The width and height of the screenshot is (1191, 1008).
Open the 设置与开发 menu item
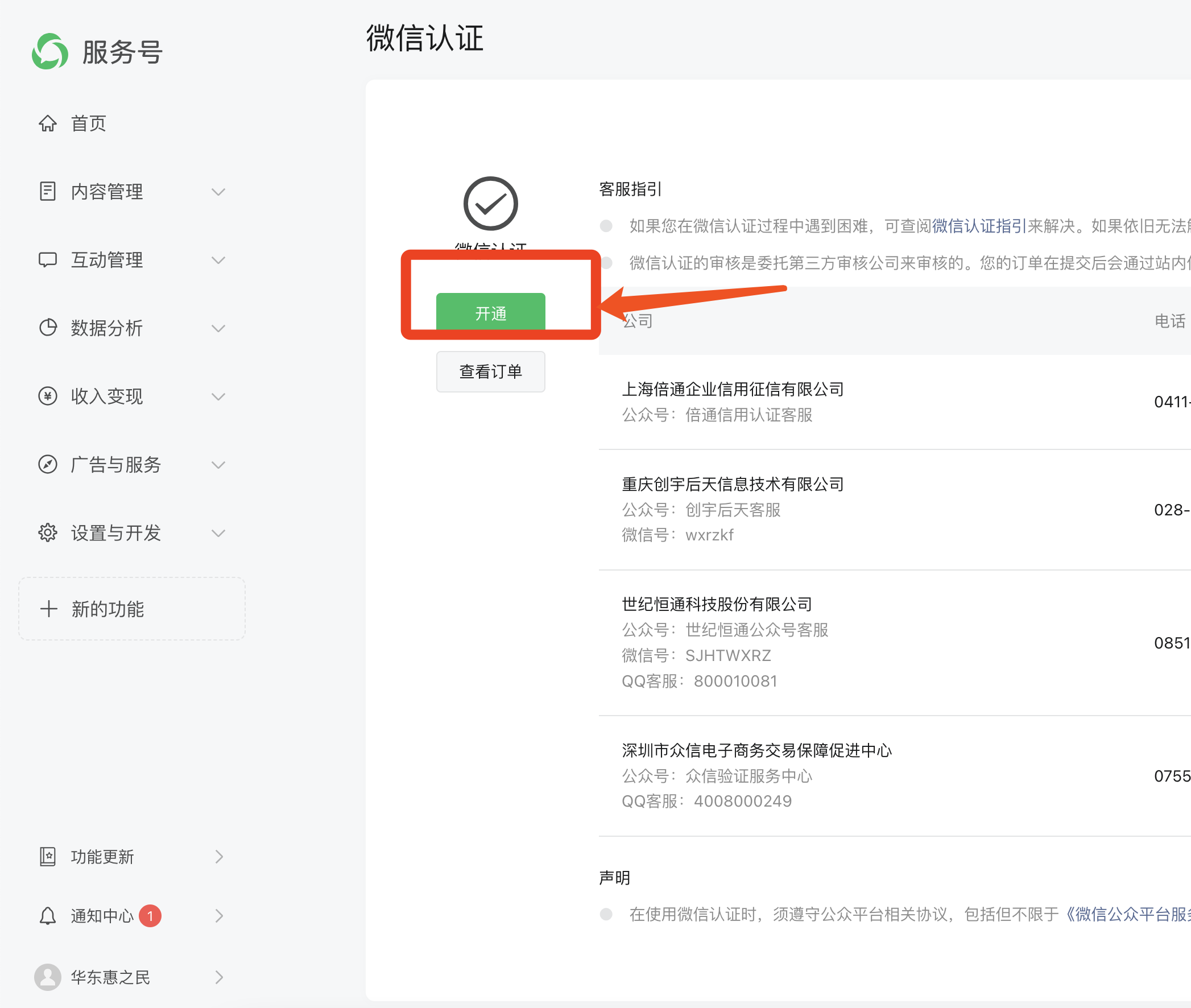[x=116, y=533]
